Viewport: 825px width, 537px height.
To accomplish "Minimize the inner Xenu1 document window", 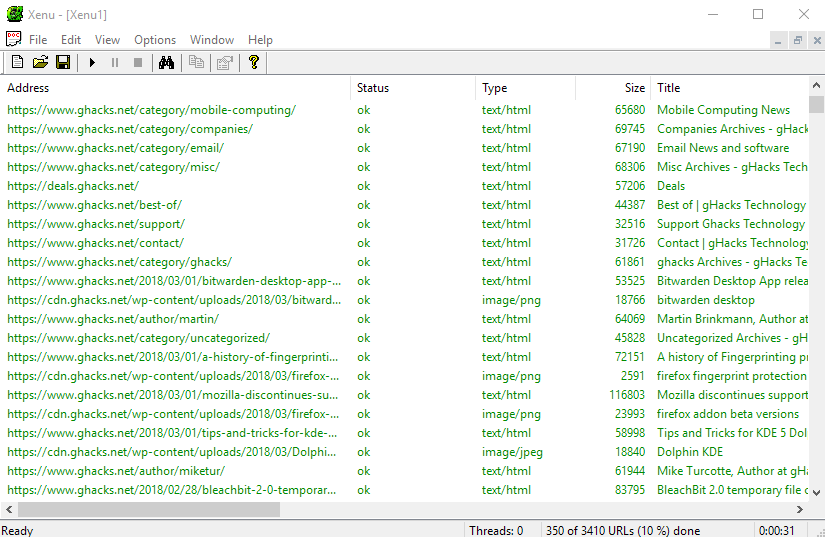I will point(778,40).
